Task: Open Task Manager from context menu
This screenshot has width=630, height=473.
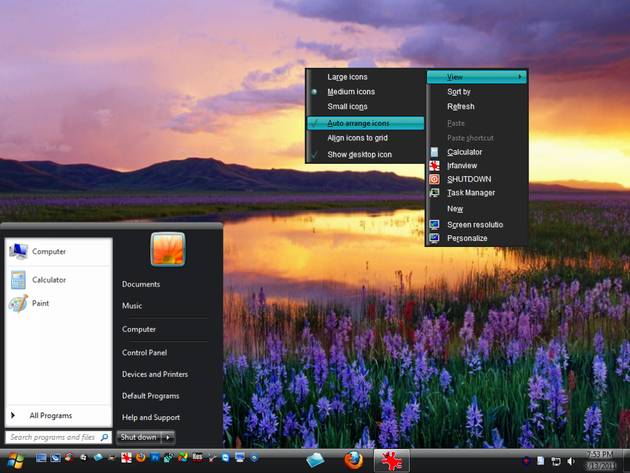Action: pyautogui.click(x=470, y=193)
